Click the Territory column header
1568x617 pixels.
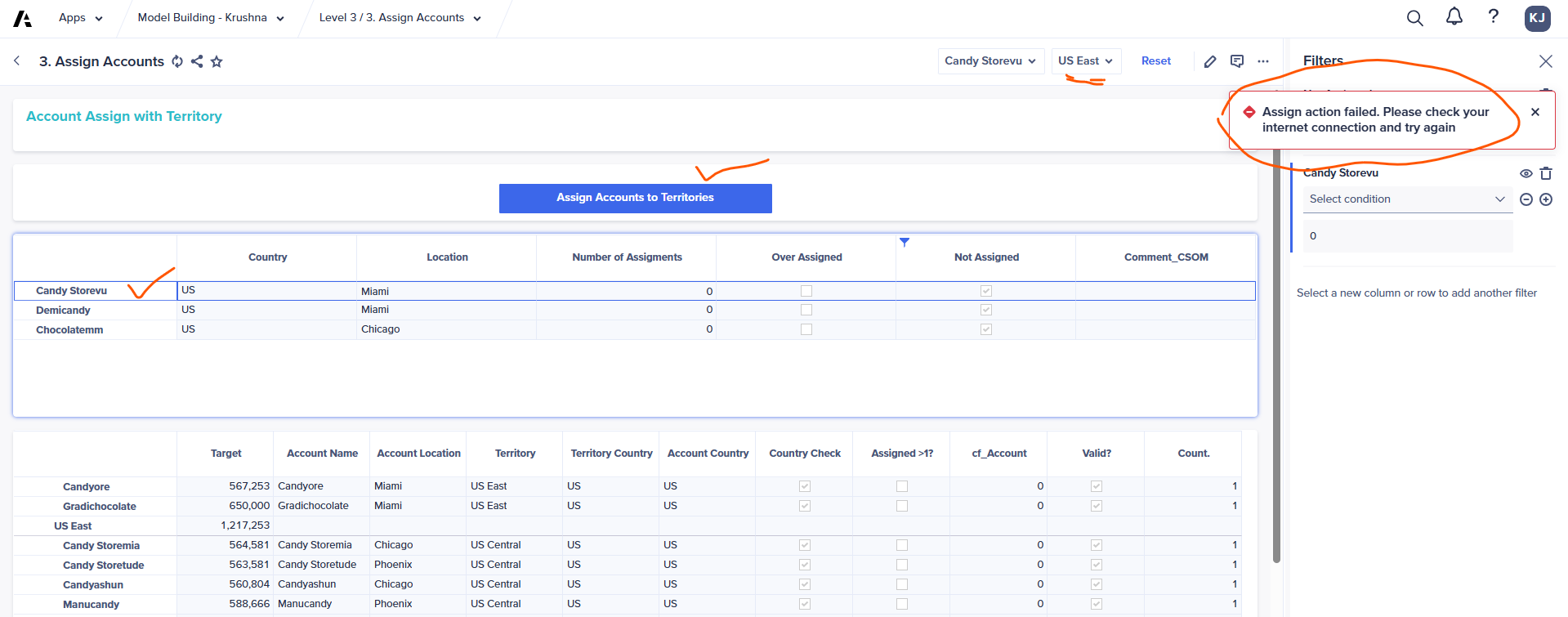pyautogui.click(x=515, y=454)
